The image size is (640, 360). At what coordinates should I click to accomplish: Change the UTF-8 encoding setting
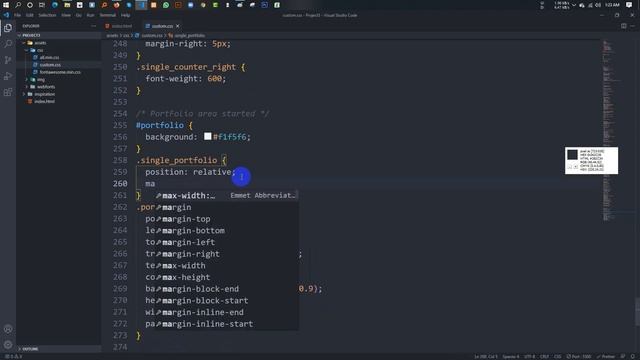point(529,357)
